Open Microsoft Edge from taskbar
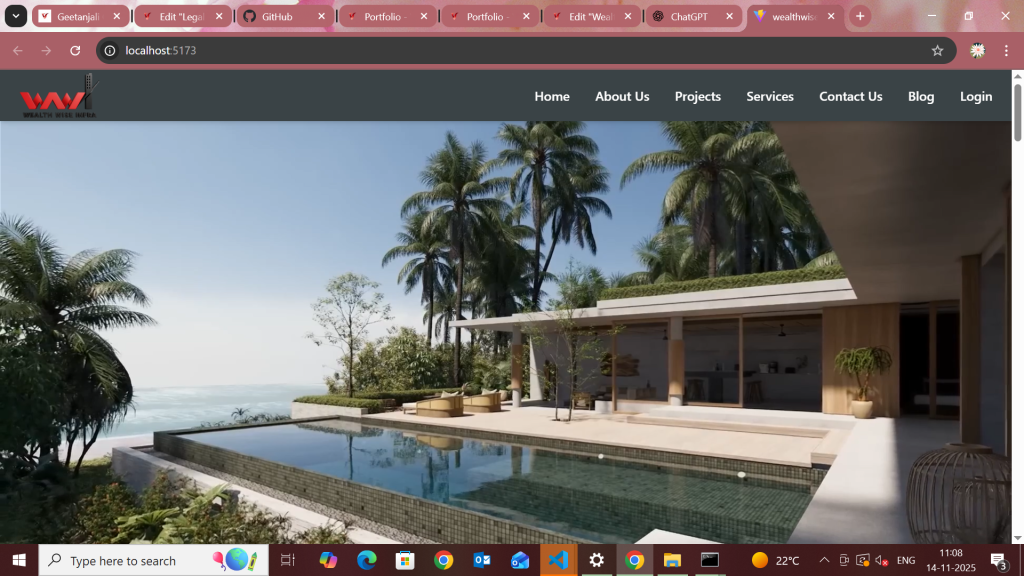 [x=367, y=560]
